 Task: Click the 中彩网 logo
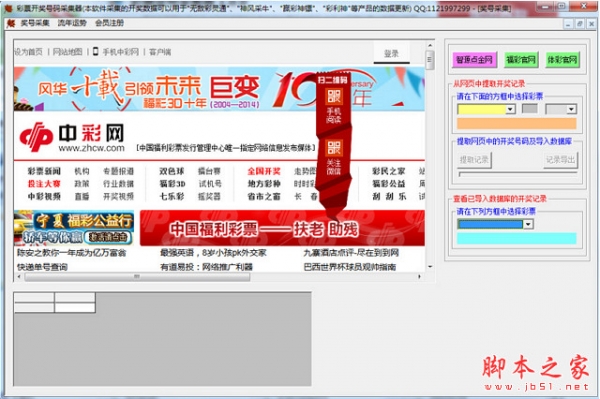pyautogui.click(x=72, y=138)
